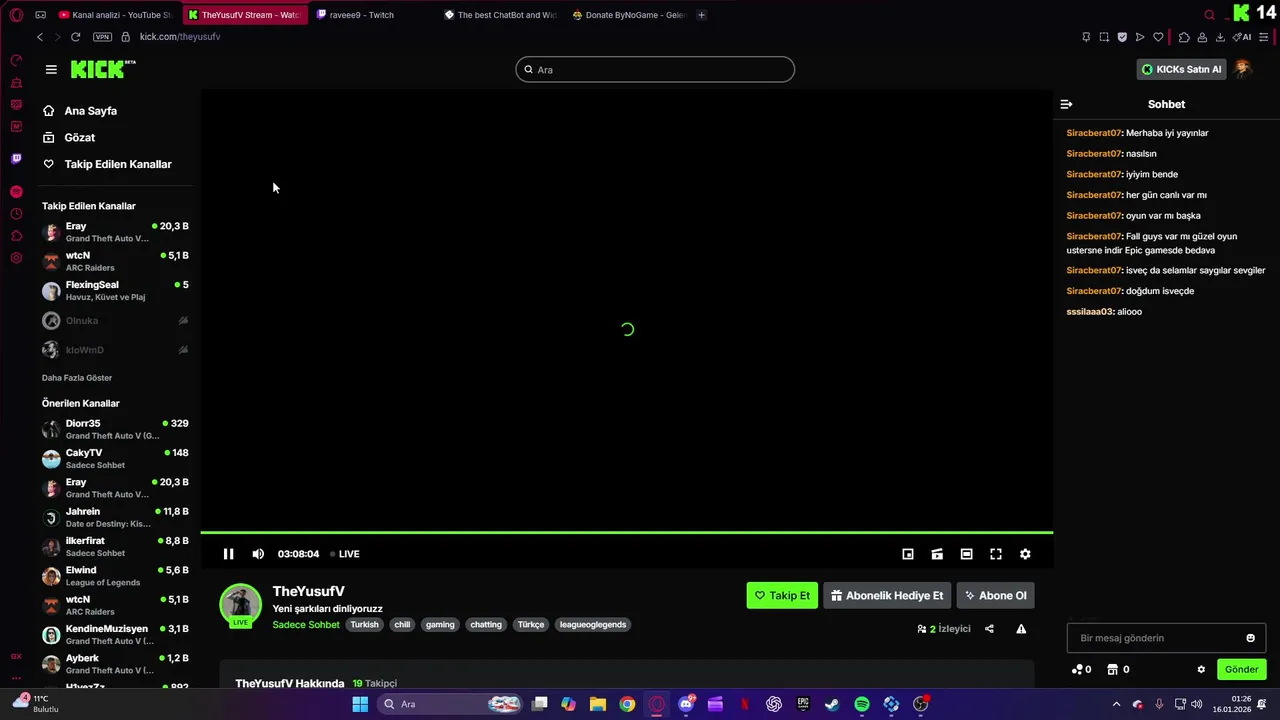
Task: Switch to Kanal analizi YouTube tab
Action: tap(115, 15)
